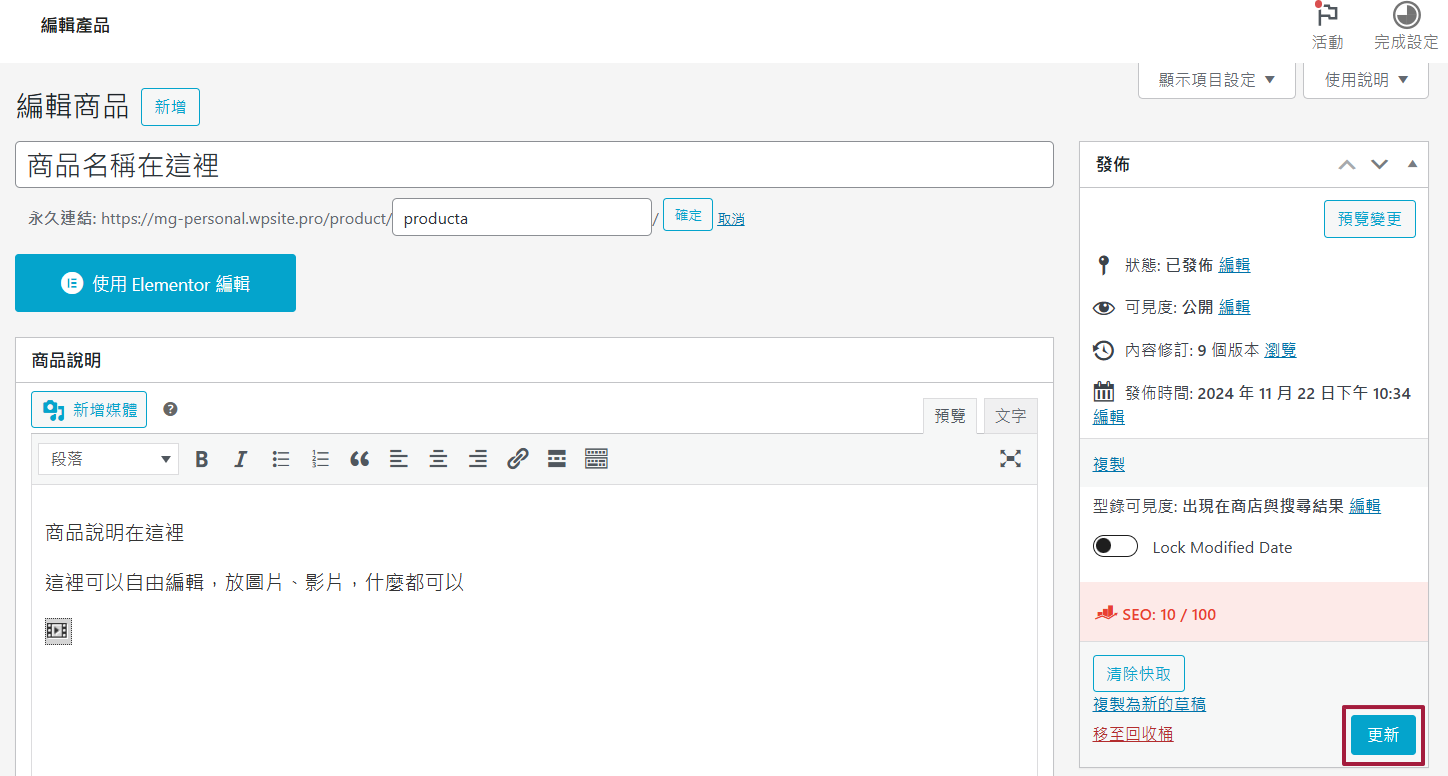Screen dimensions: 1448x776
Task: Toggle Lock Modified Date switch
Action: pyautogui.click(x=1115, y=547)
